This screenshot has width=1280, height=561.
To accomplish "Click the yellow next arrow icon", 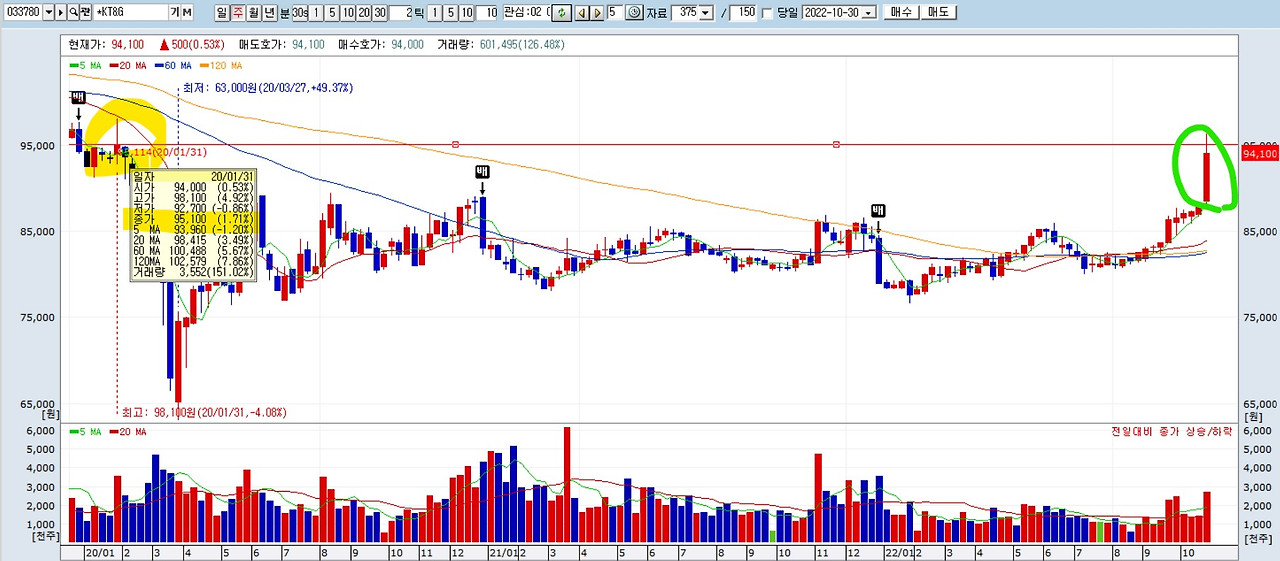I will click(x=597, y=12).
